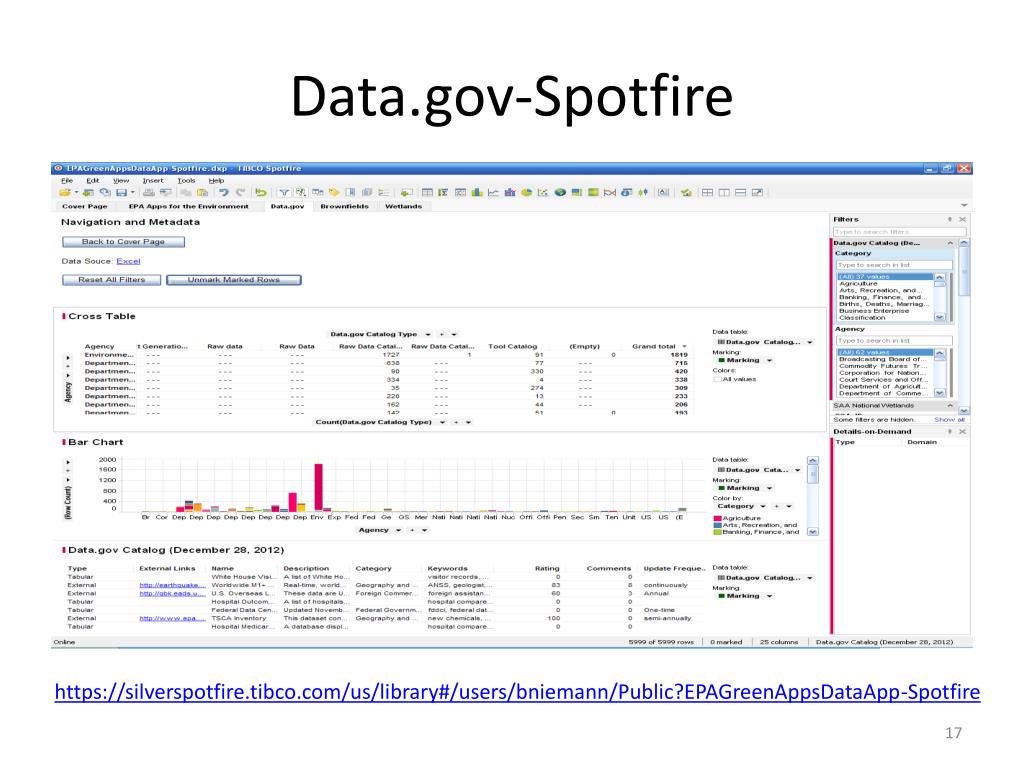This screenshot has height=768, width=1024.
Task: Open the Agency axis selector dropdown
Action: (x=398, y=530)
